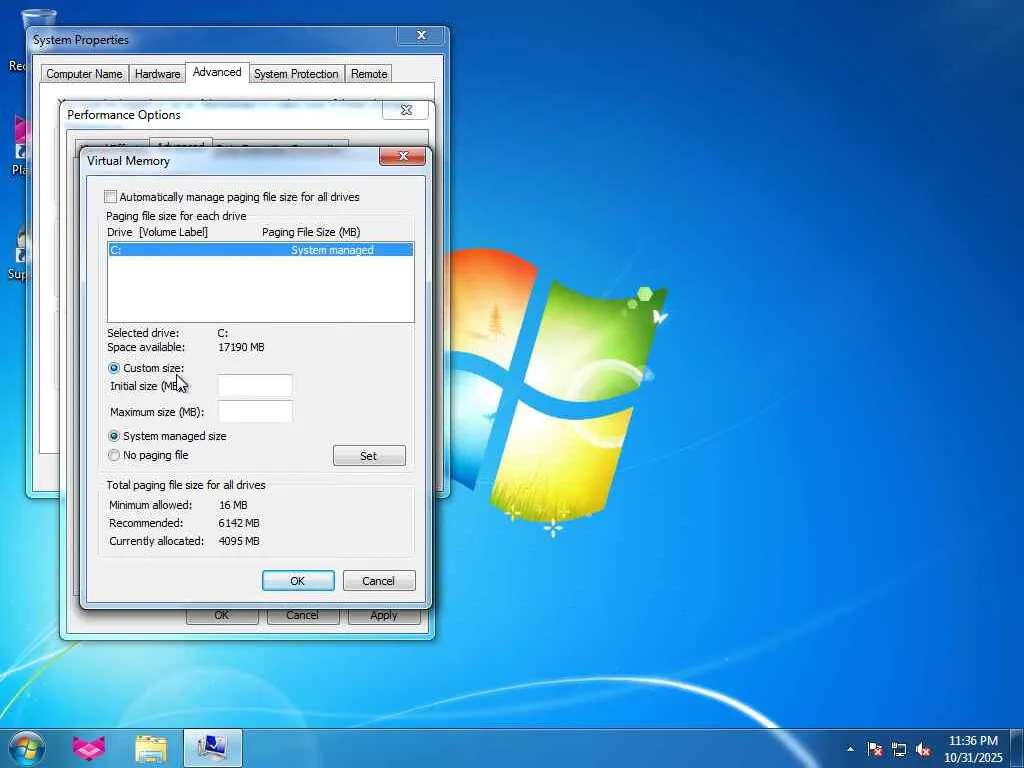The width and height of the screenshot is (1024, 768).
Task: Open the clock showing 11:36 PM
Action: [972, 748]
